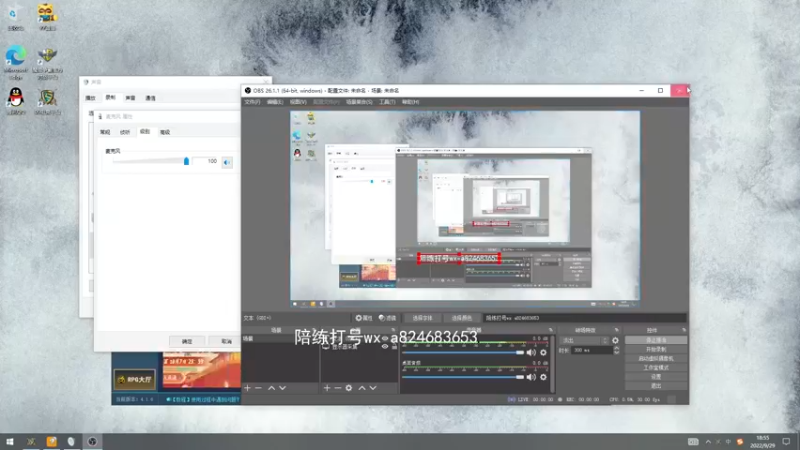The width and height of the screenshot is (800, 450).
Task: Open the 编辑(E) menu in OBS
Action: point(274,102)
